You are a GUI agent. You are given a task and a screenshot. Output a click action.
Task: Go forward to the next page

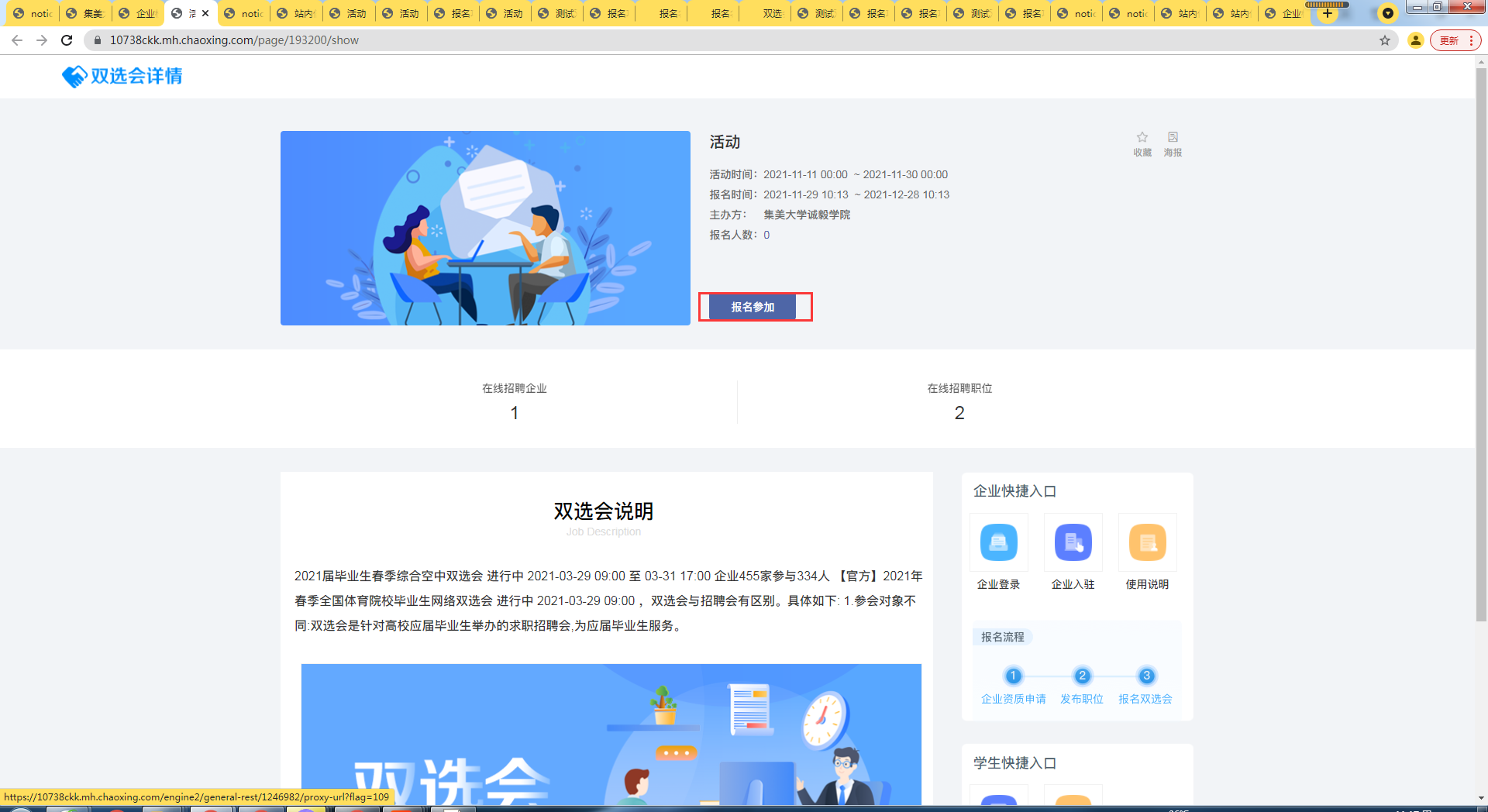point(42,40)
